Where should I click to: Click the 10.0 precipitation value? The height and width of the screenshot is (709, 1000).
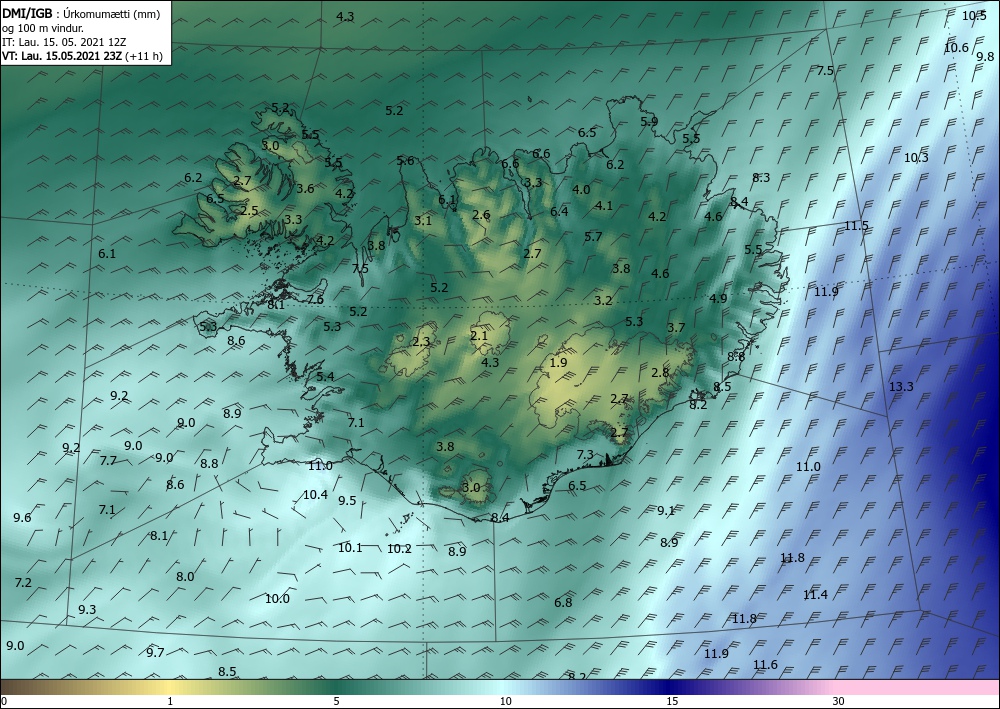pyautogui.click(x=277, y=599)
